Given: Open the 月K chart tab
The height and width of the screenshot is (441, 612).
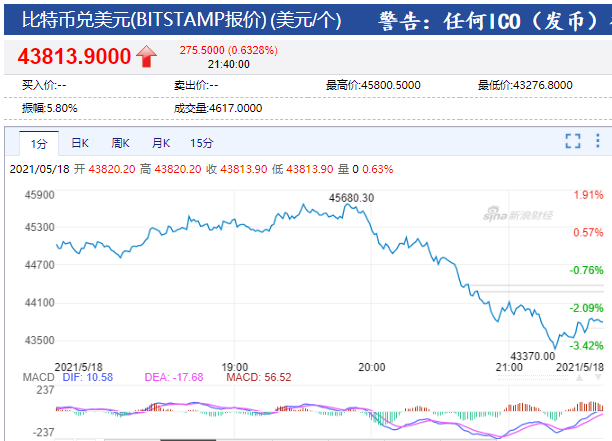Looking at the screenshot, I should [x=161, y=143].
